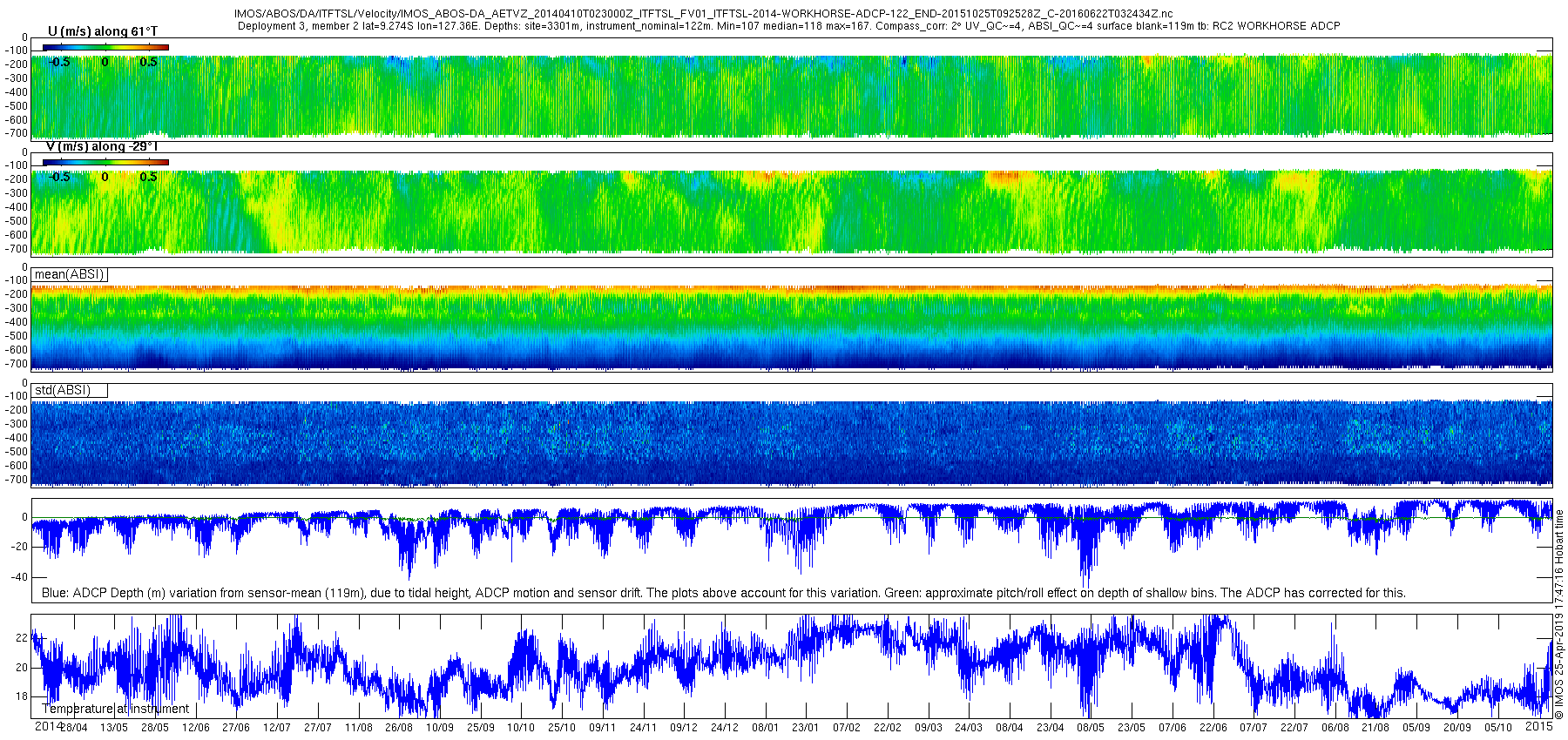Screen dimensions: 1568x740
Task: Select the 'Deployment 3, member 2' subtitle line
Action: (789, 26)
